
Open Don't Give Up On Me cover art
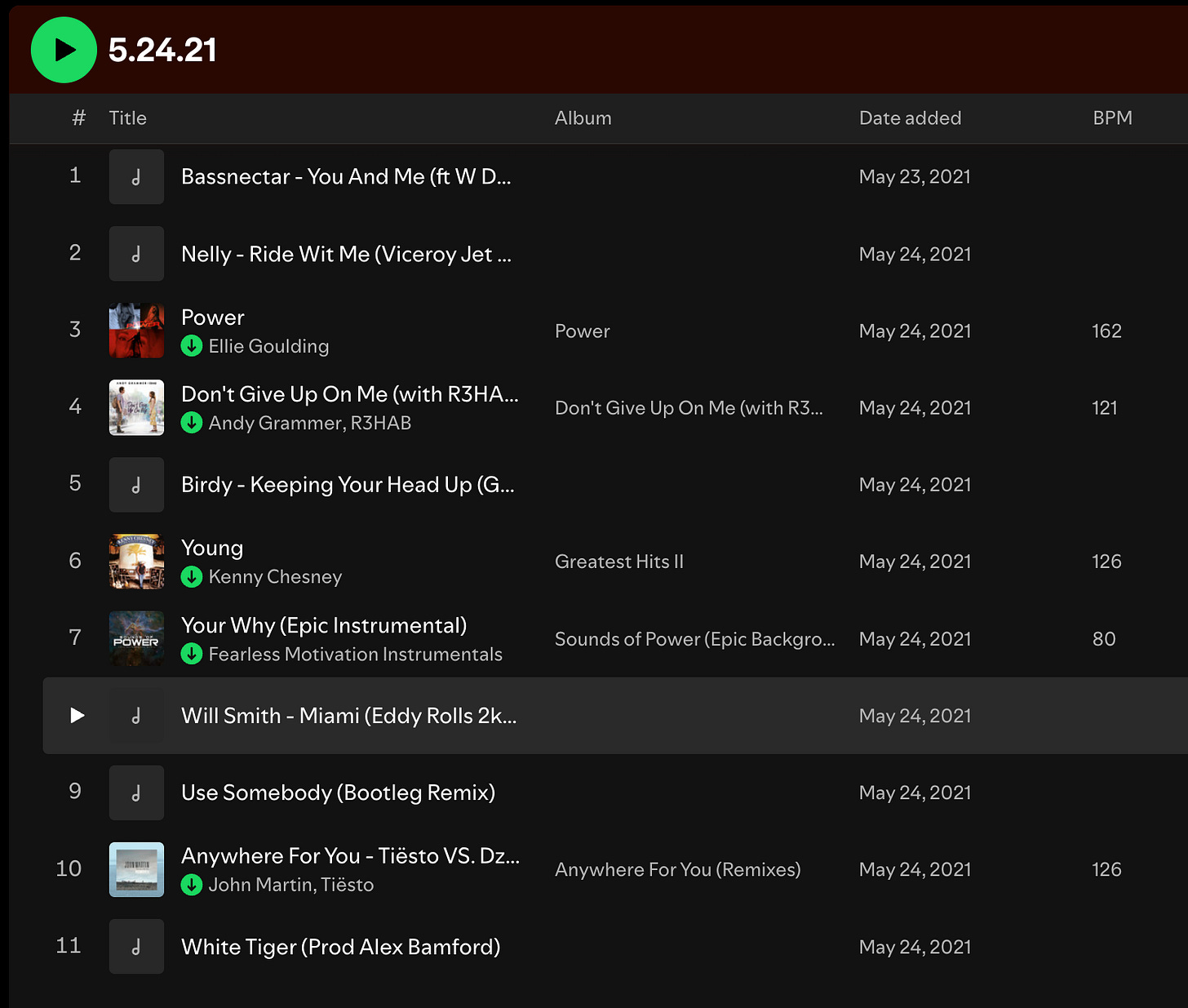pyautogui.click(x=136, y=407)
